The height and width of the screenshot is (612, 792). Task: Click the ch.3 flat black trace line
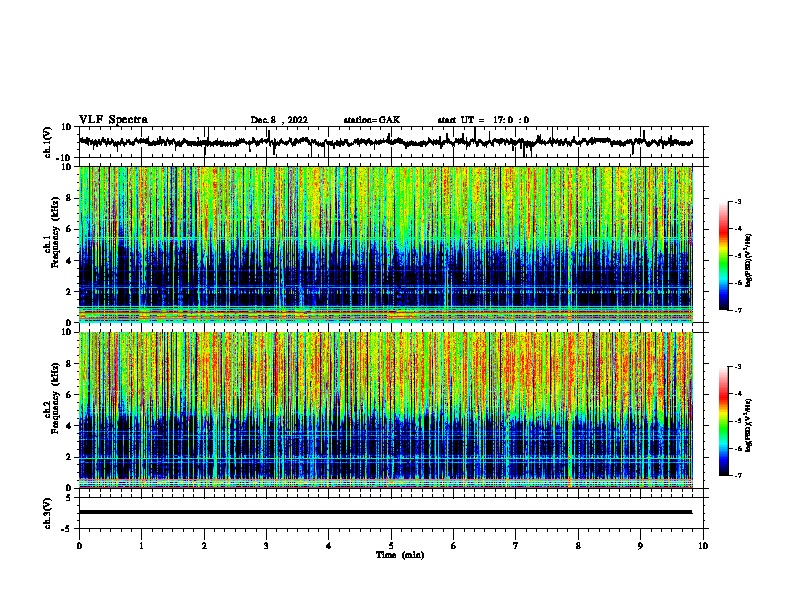click(x=385, y=512)
